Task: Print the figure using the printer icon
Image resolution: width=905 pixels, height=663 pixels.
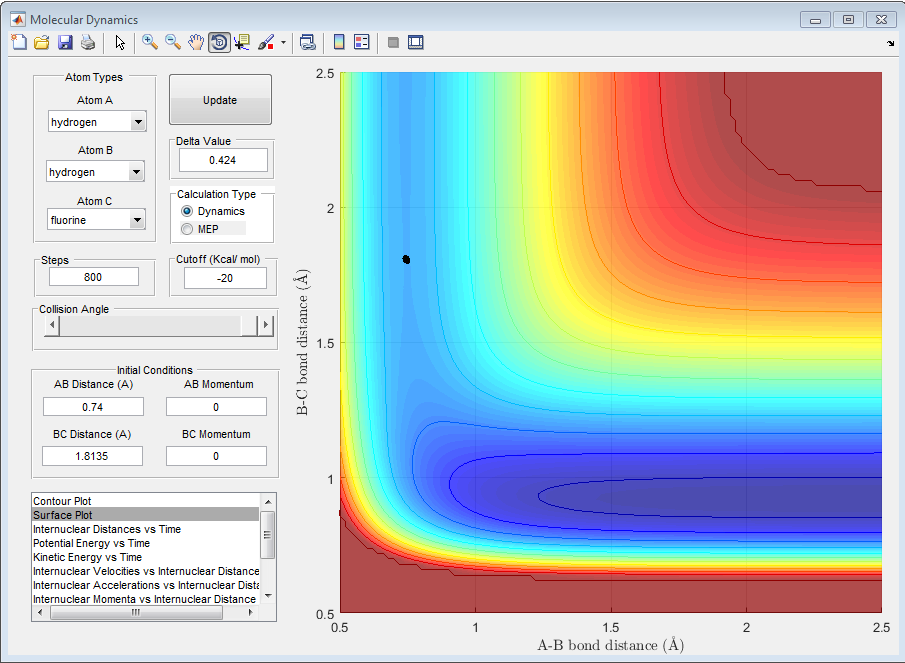Action: point(88,42)
